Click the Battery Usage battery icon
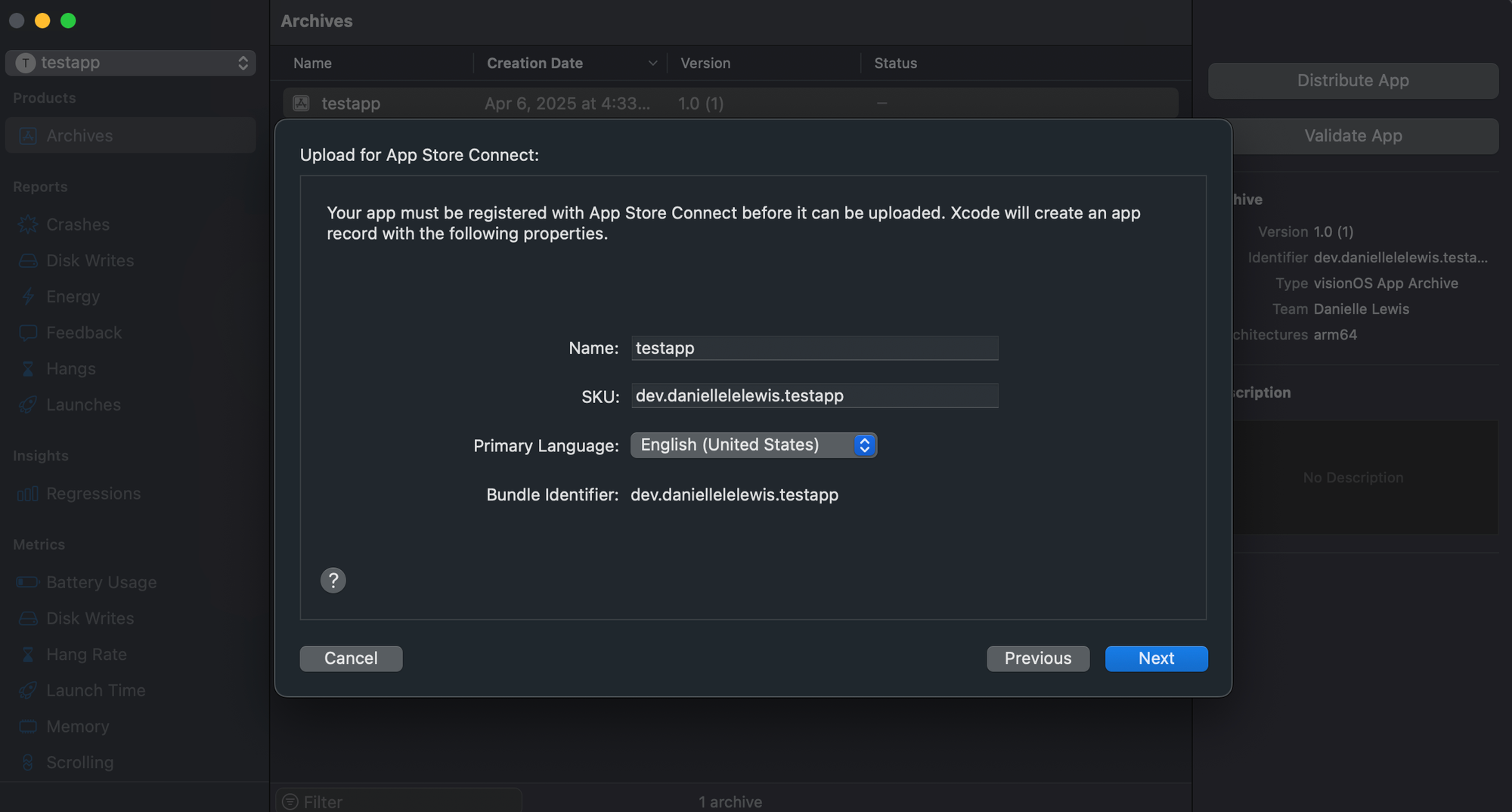The width and height of the screenshot is (1512, 812). tap(28, 582)
